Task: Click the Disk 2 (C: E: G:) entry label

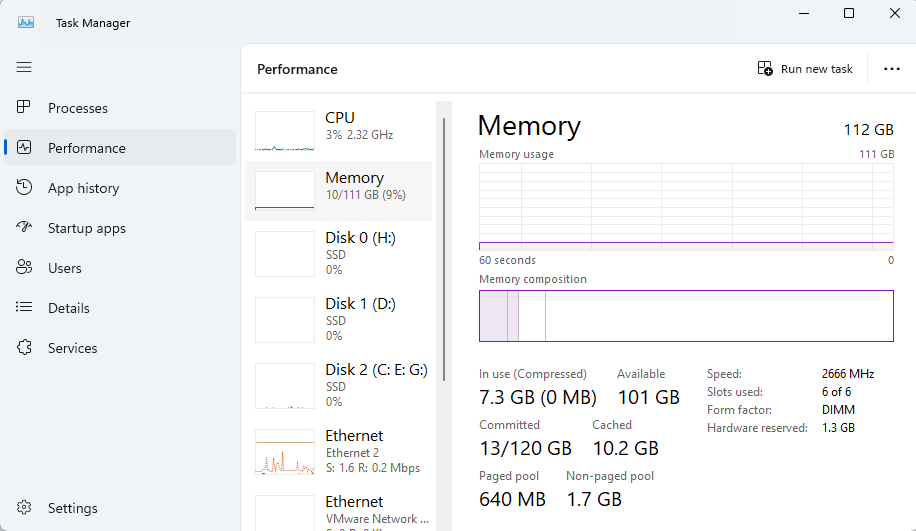Action: [376, 370]
